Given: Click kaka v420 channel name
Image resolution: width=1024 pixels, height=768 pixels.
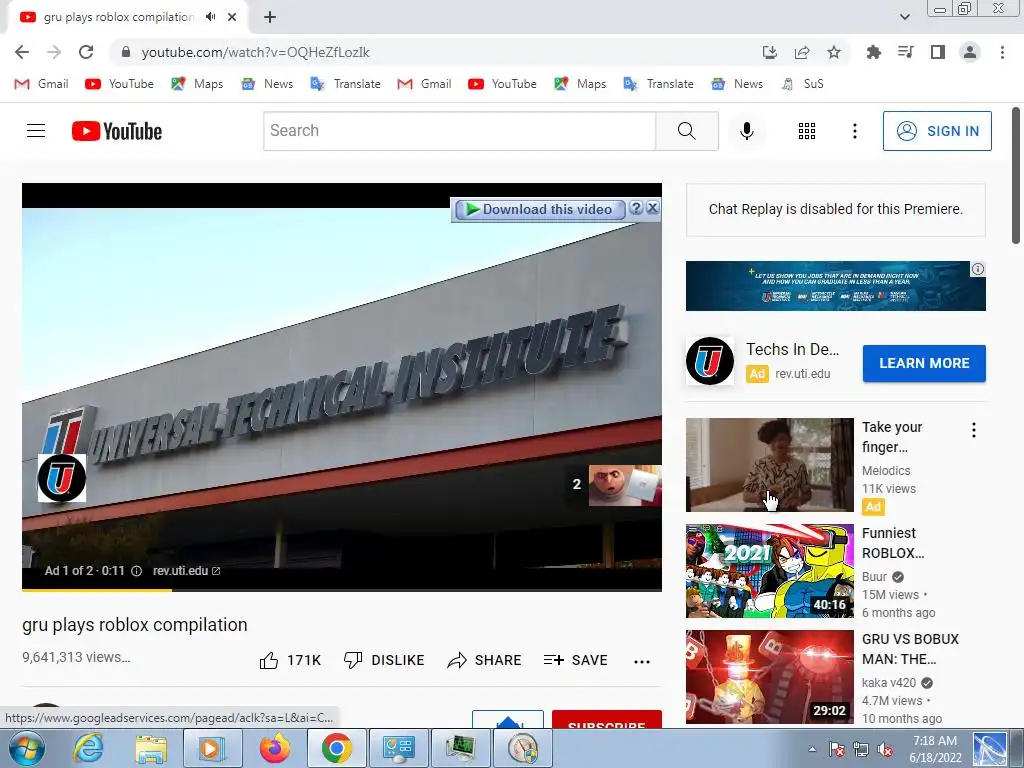Looking at the screenshot, I should 889,682.
